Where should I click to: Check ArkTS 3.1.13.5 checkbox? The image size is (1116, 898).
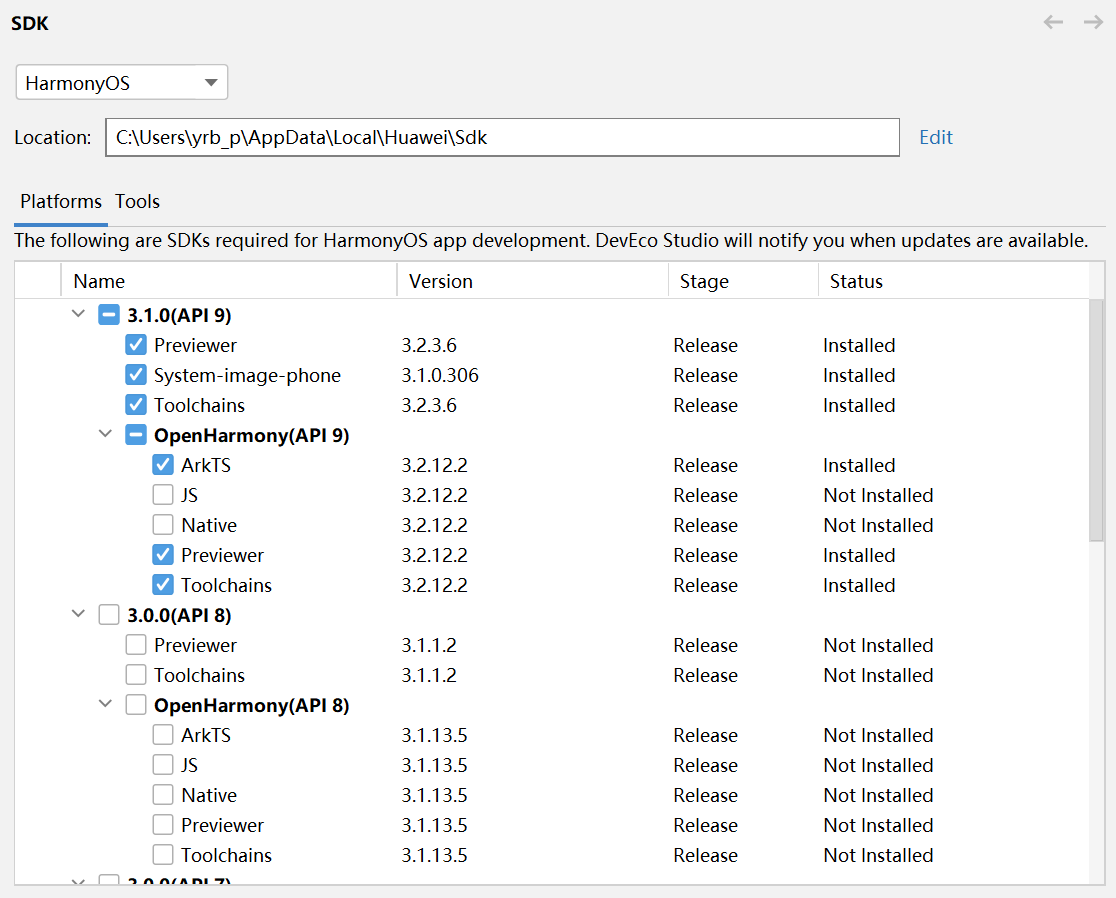click(x=163, y=734)
